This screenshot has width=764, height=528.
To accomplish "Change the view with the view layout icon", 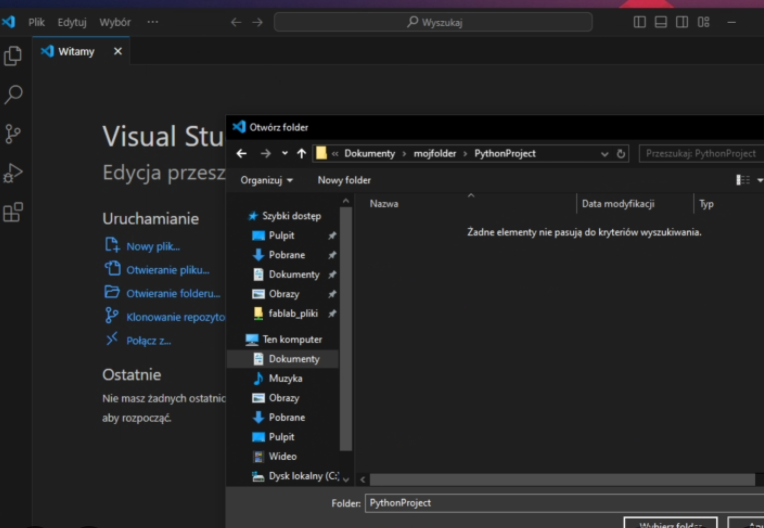I will pyautogui.click(x=743, y=180).
